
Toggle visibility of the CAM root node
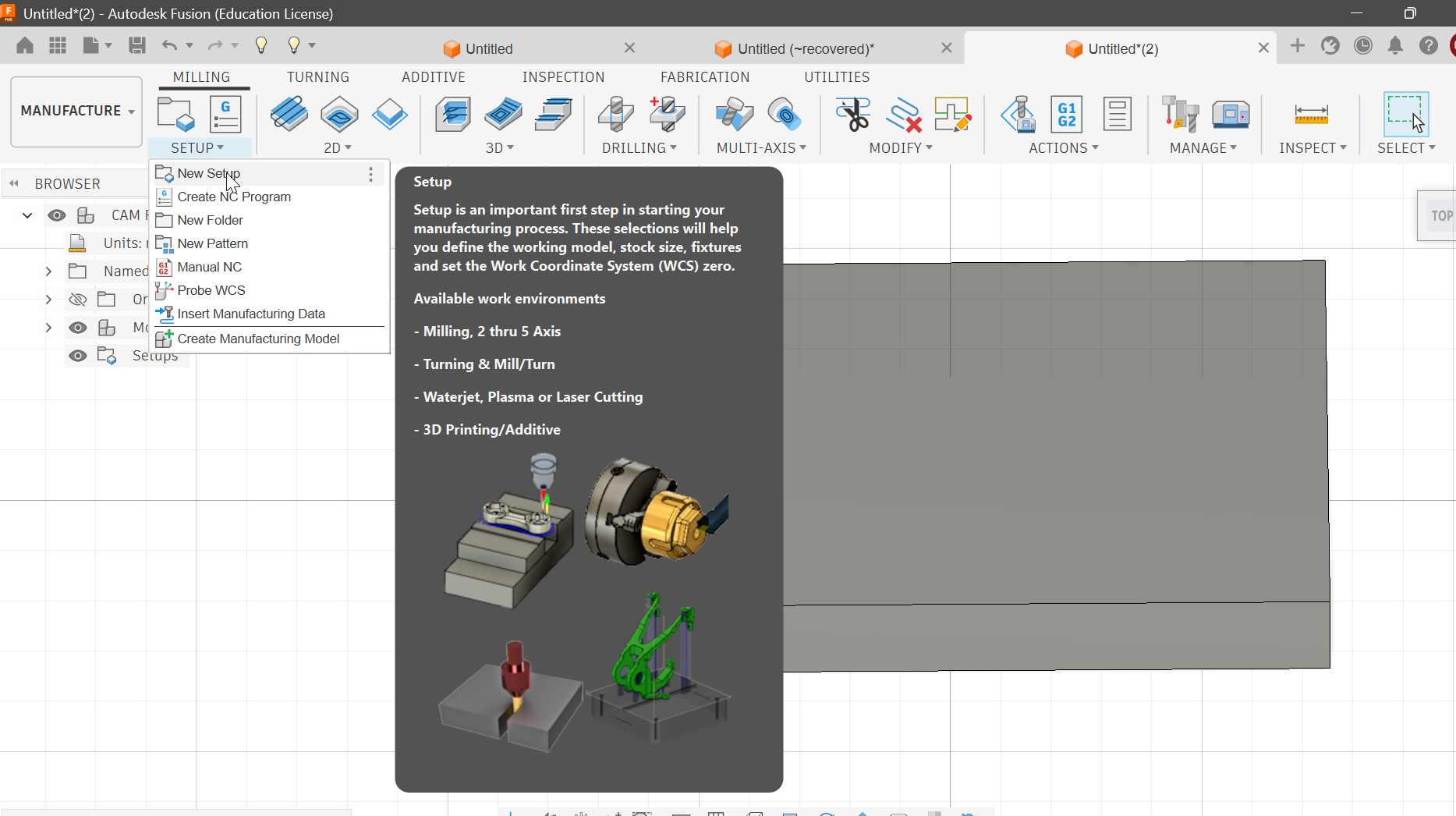click(x=56, y=215)
